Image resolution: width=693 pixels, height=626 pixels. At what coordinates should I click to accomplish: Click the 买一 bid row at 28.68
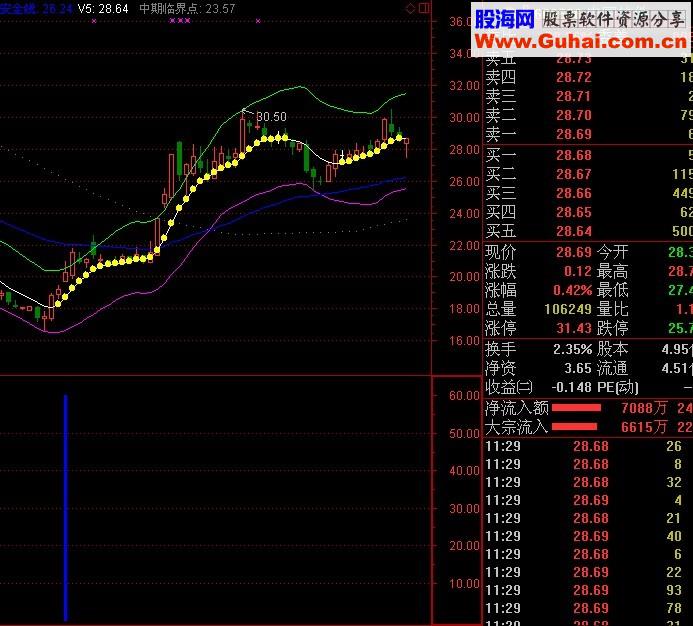[x=589, y=155]
